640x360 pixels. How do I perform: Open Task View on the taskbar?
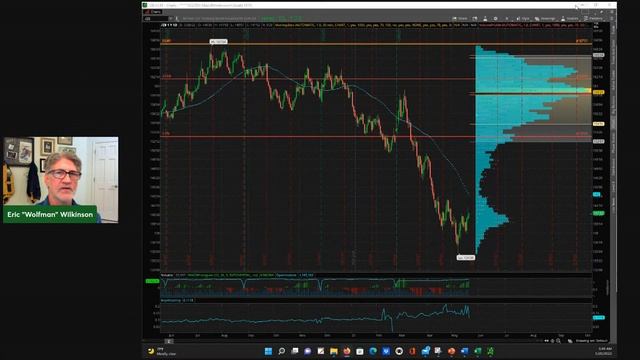click(295, 351)
